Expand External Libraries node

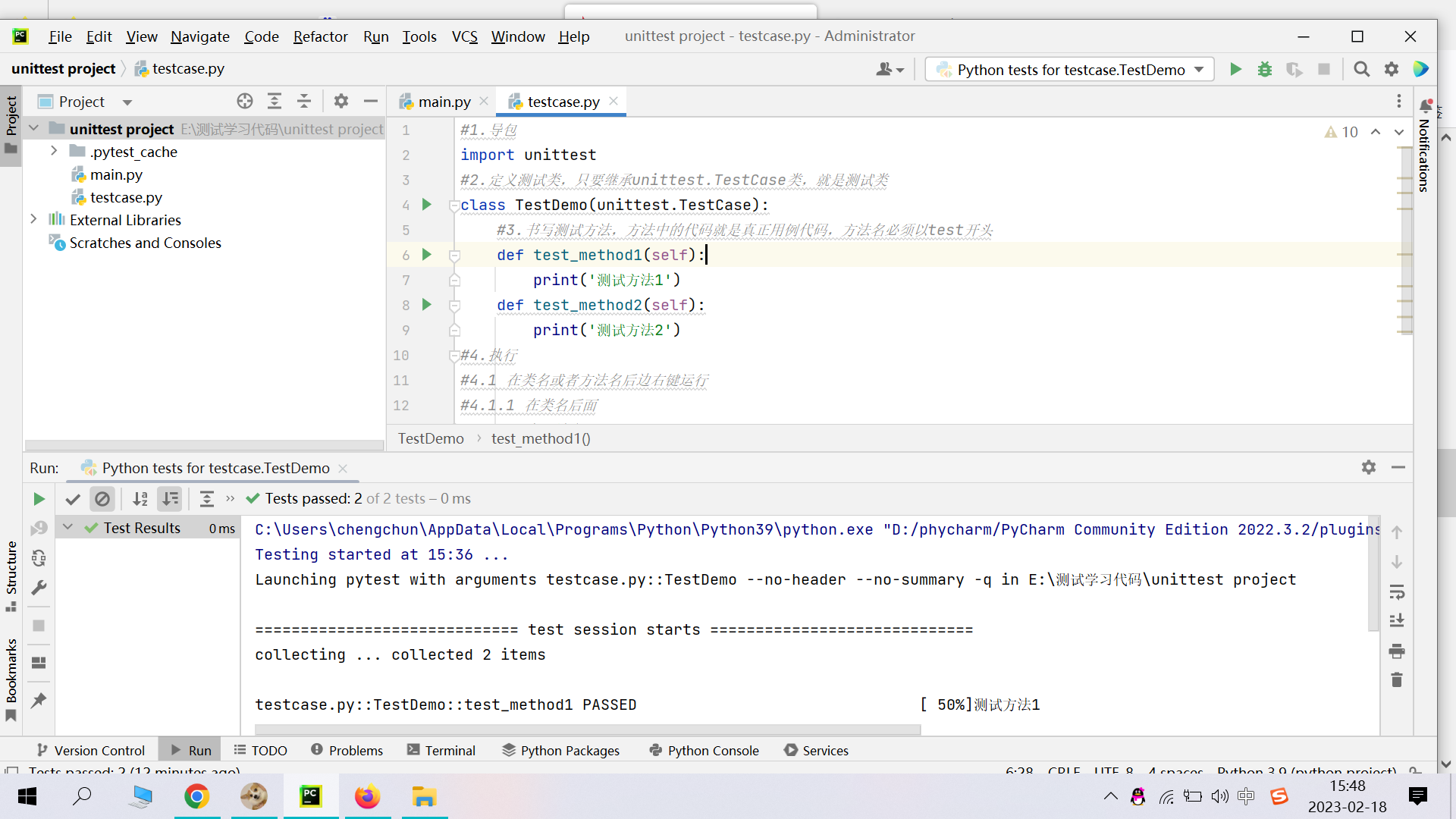coord(33,220)
